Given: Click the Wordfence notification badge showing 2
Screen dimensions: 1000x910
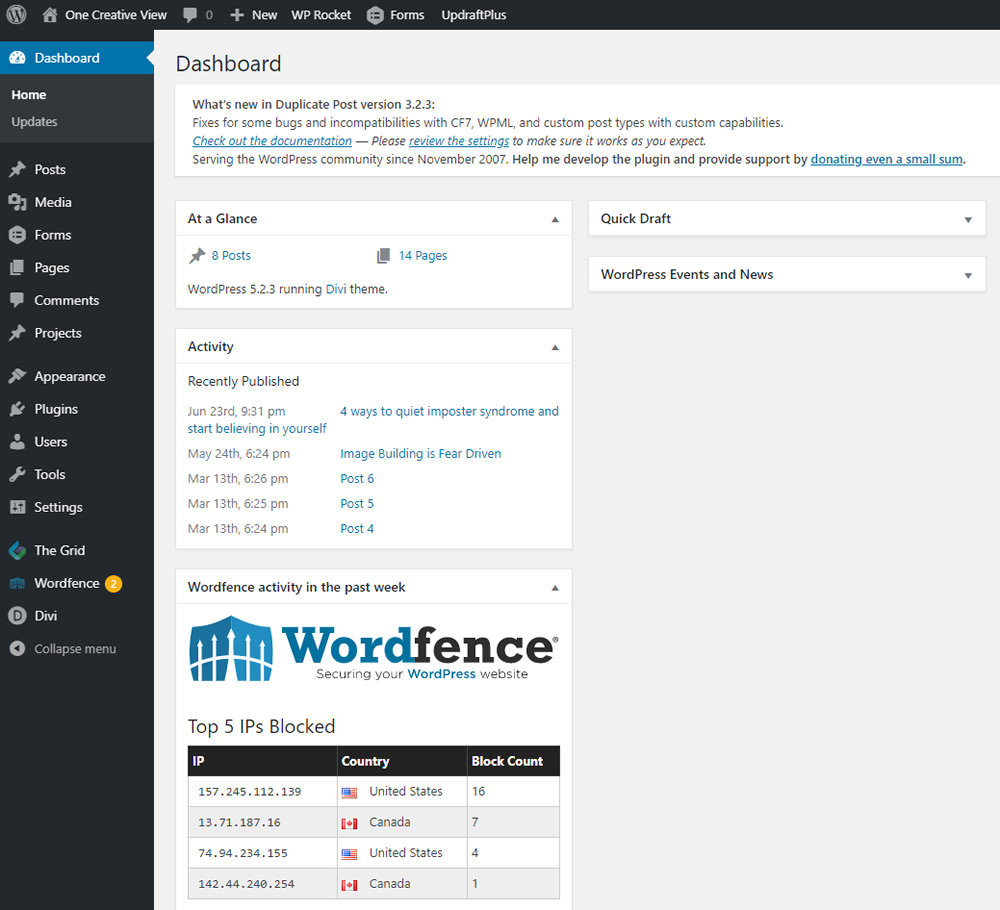Looking at the screenshot, I should 114,583.
